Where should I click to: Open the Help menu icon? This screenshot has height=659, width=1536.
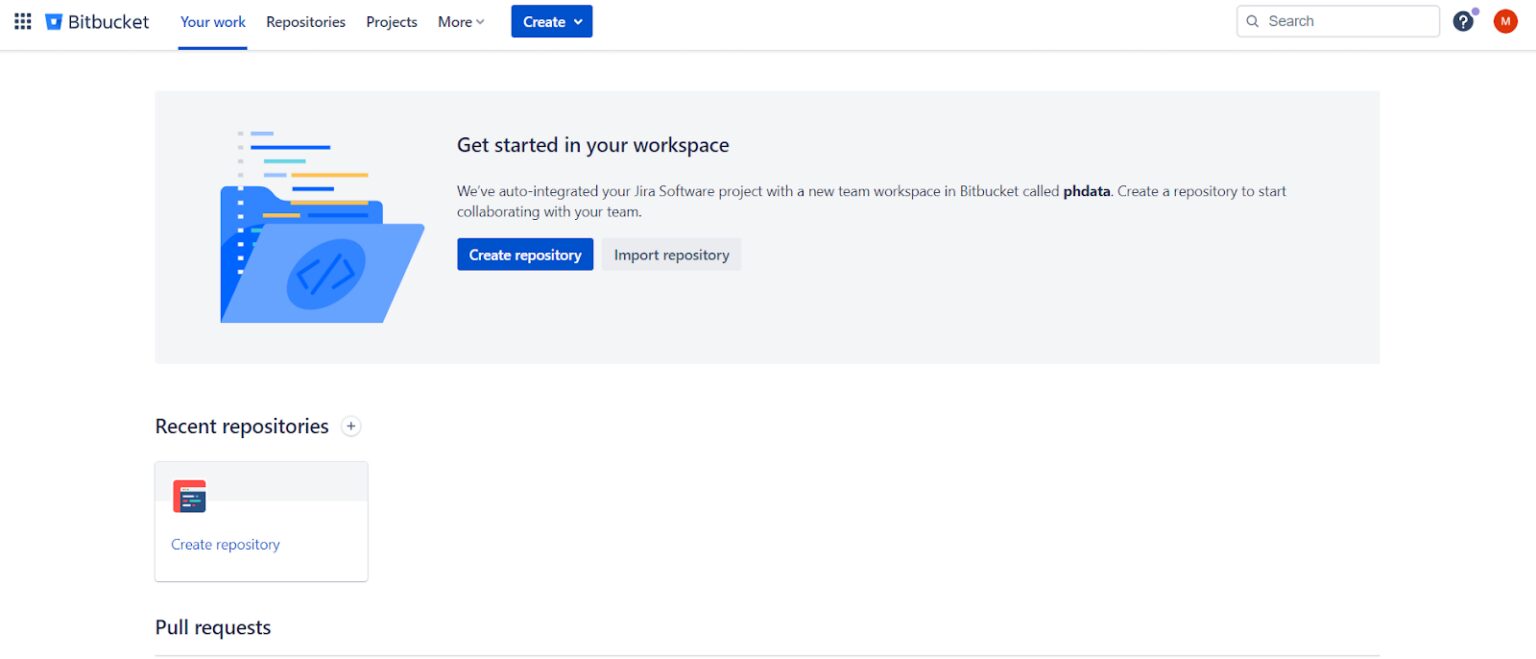1463,20
